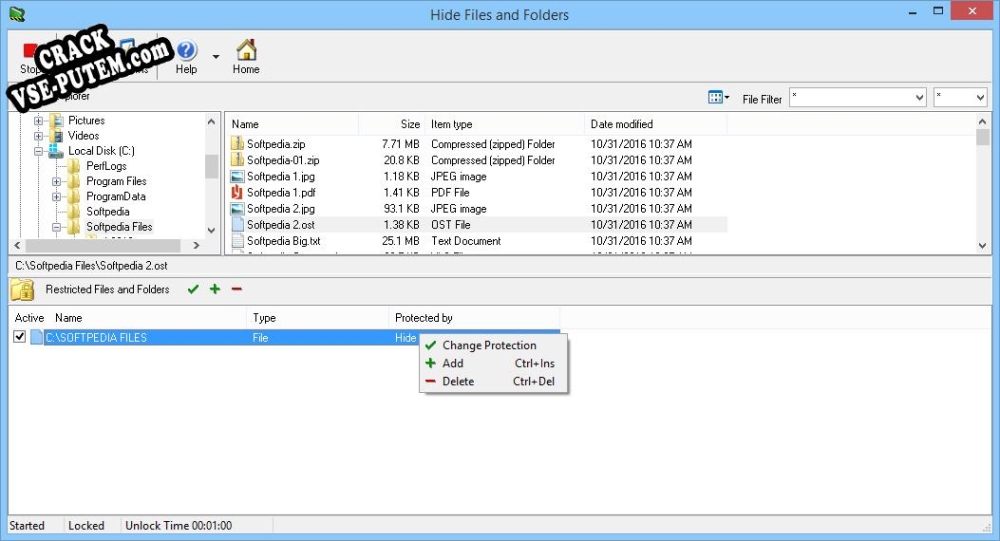Click the Softpedia 1.pdf PDF icon
The image size is (1000, 541).
click(x=237, y=192)
